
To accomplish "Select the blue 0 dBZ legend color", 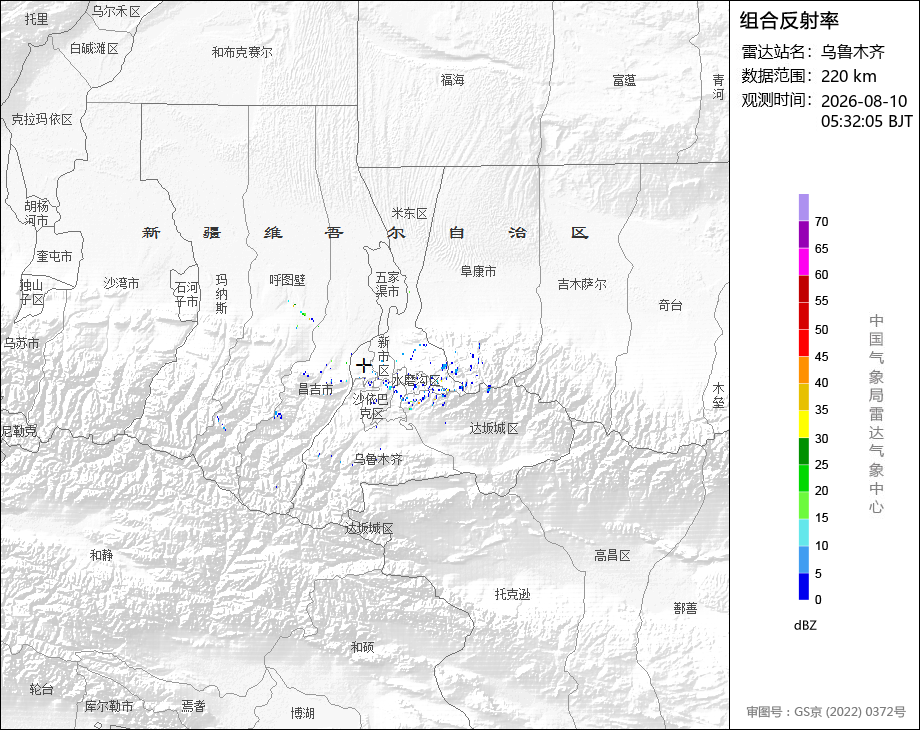I will pos(804,586).
